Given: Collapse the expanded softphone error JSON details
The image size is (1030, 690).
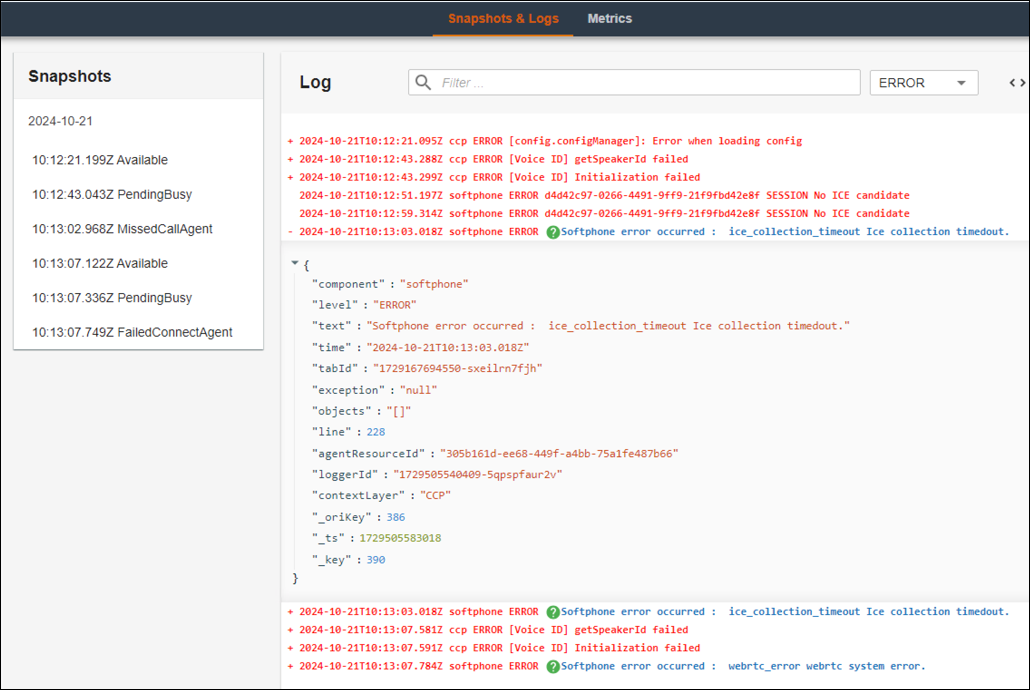Looking at the screenshot, I should pos(290,231).
